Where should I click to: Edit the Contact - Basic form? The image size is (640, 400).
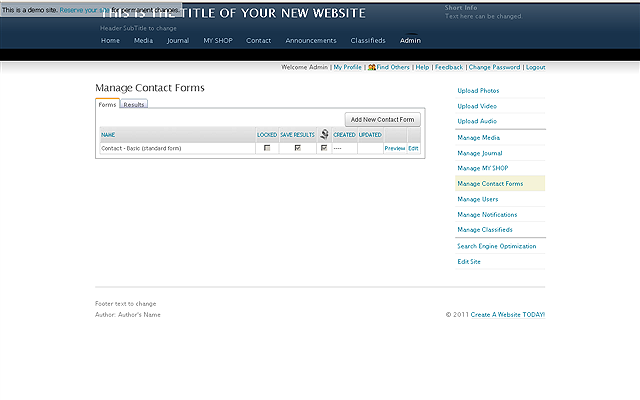413,148
